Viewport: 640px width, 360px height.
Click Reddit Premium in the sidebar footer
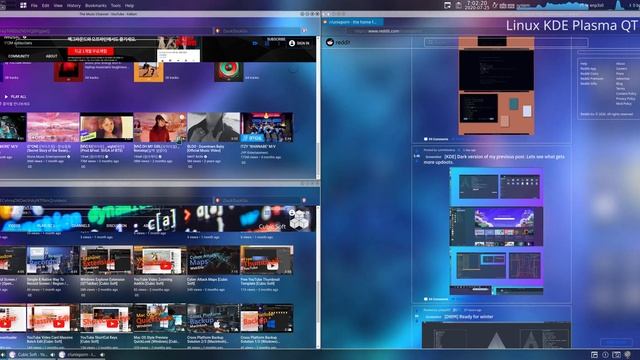591,79
